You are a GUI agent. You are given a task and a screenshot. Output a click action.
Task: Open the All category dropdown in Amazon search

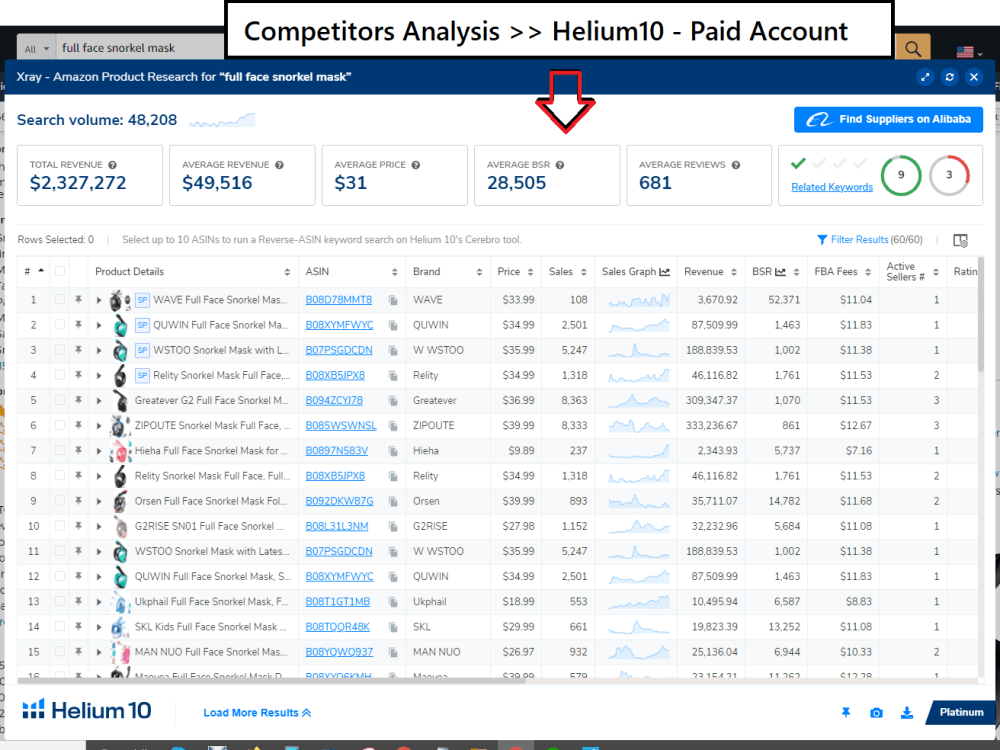(36, 49)
